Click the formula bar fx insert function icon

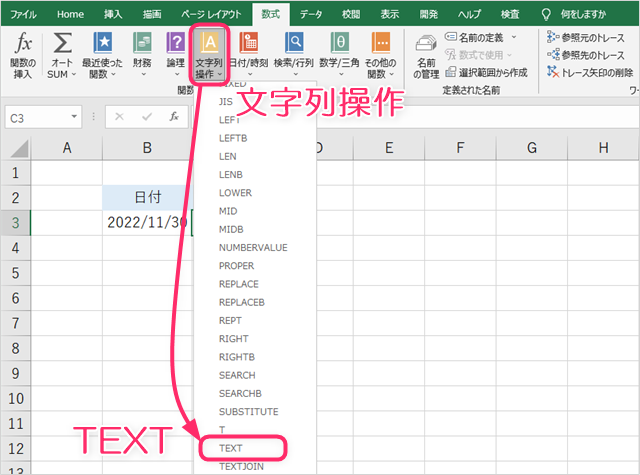pos(174,117)
